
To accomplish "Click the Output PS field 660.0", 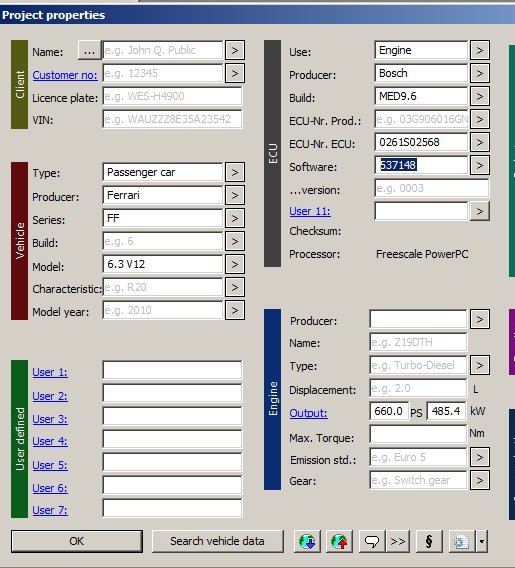I will [x=389, y=411].
